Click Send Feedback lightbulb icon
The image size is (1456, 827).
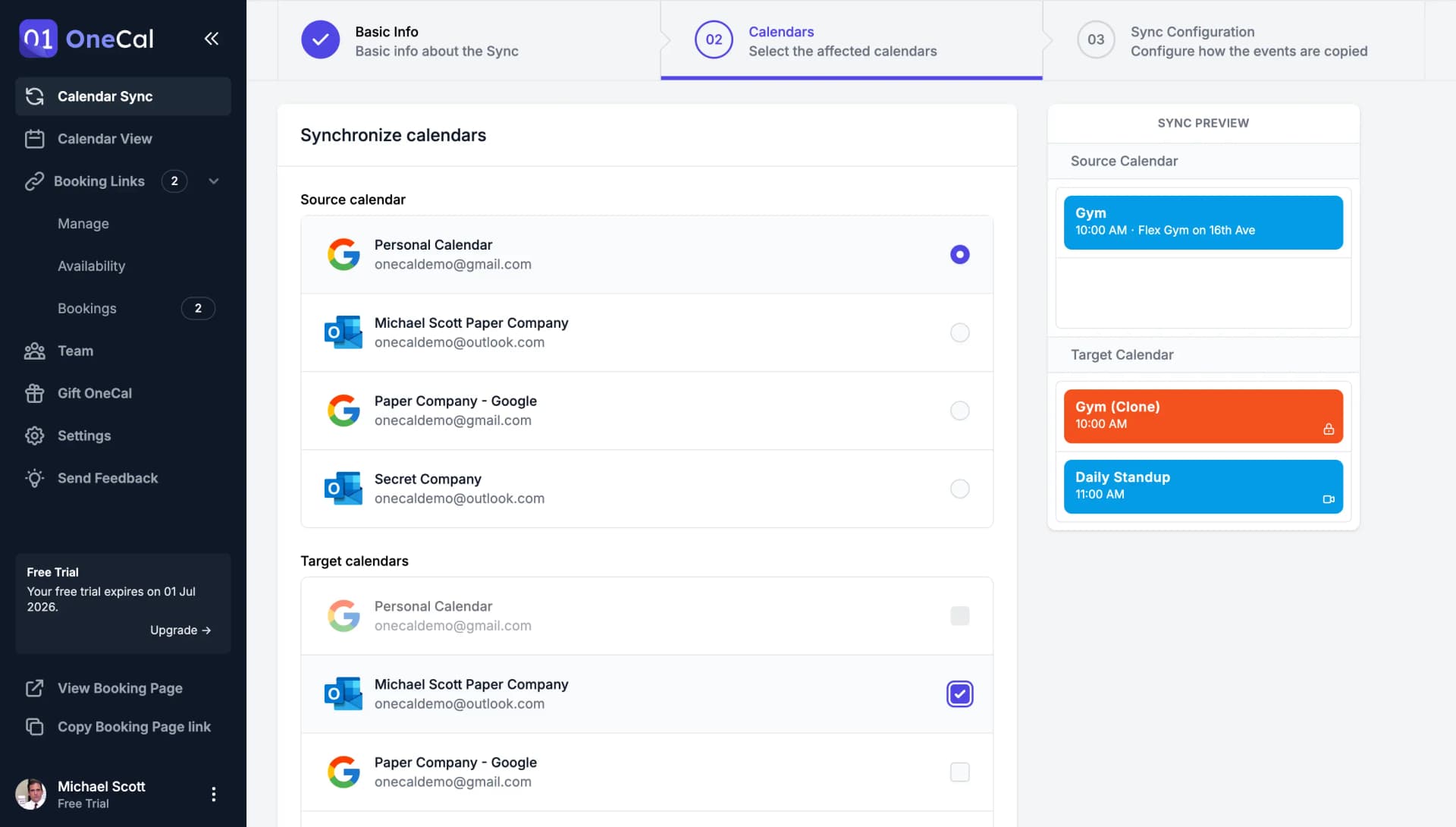[x=35, y=479]
